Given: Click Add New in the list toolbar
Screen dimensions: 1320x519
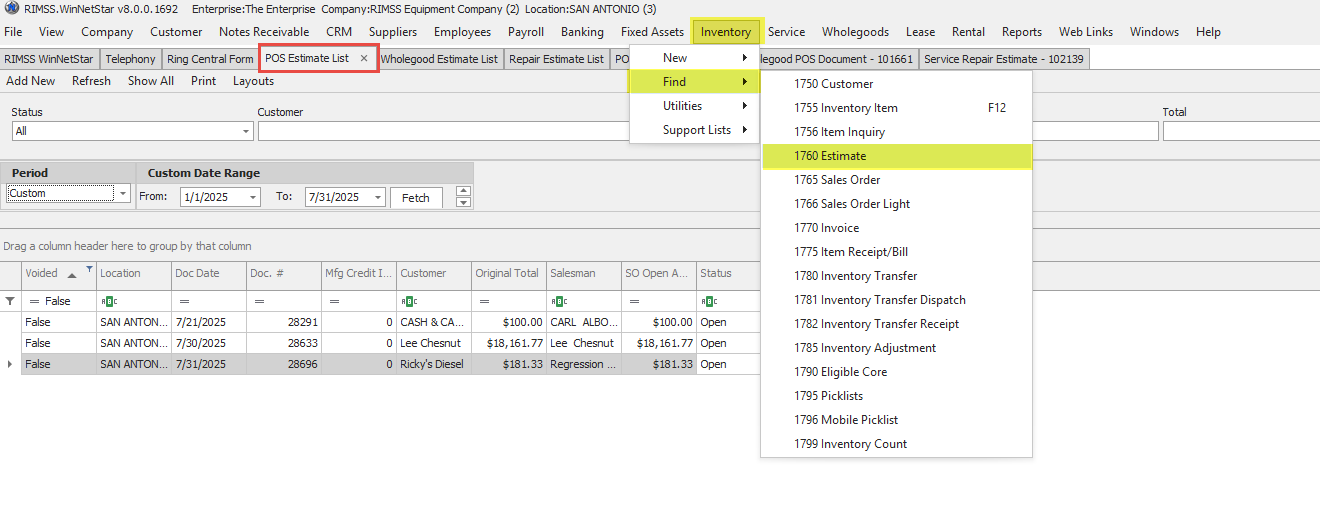Looking at the screenshot, I should point(31,81).
